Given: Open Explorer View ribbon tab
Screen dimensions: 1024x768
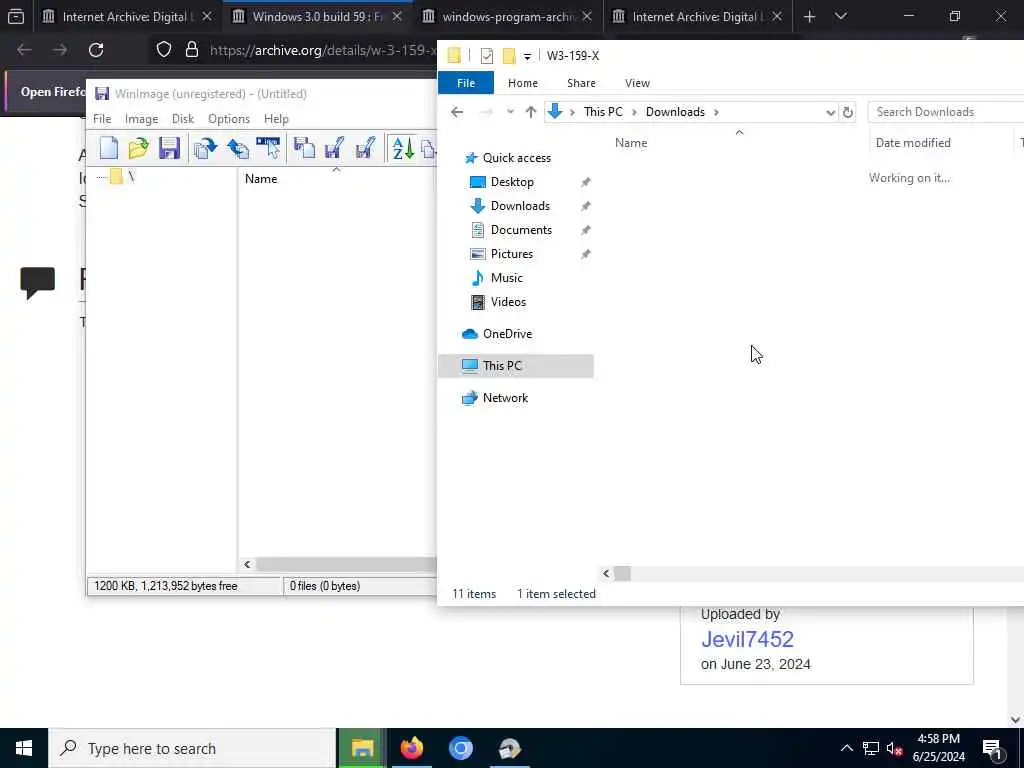Looking at the screenshot, I should click(x=637, y=83).
